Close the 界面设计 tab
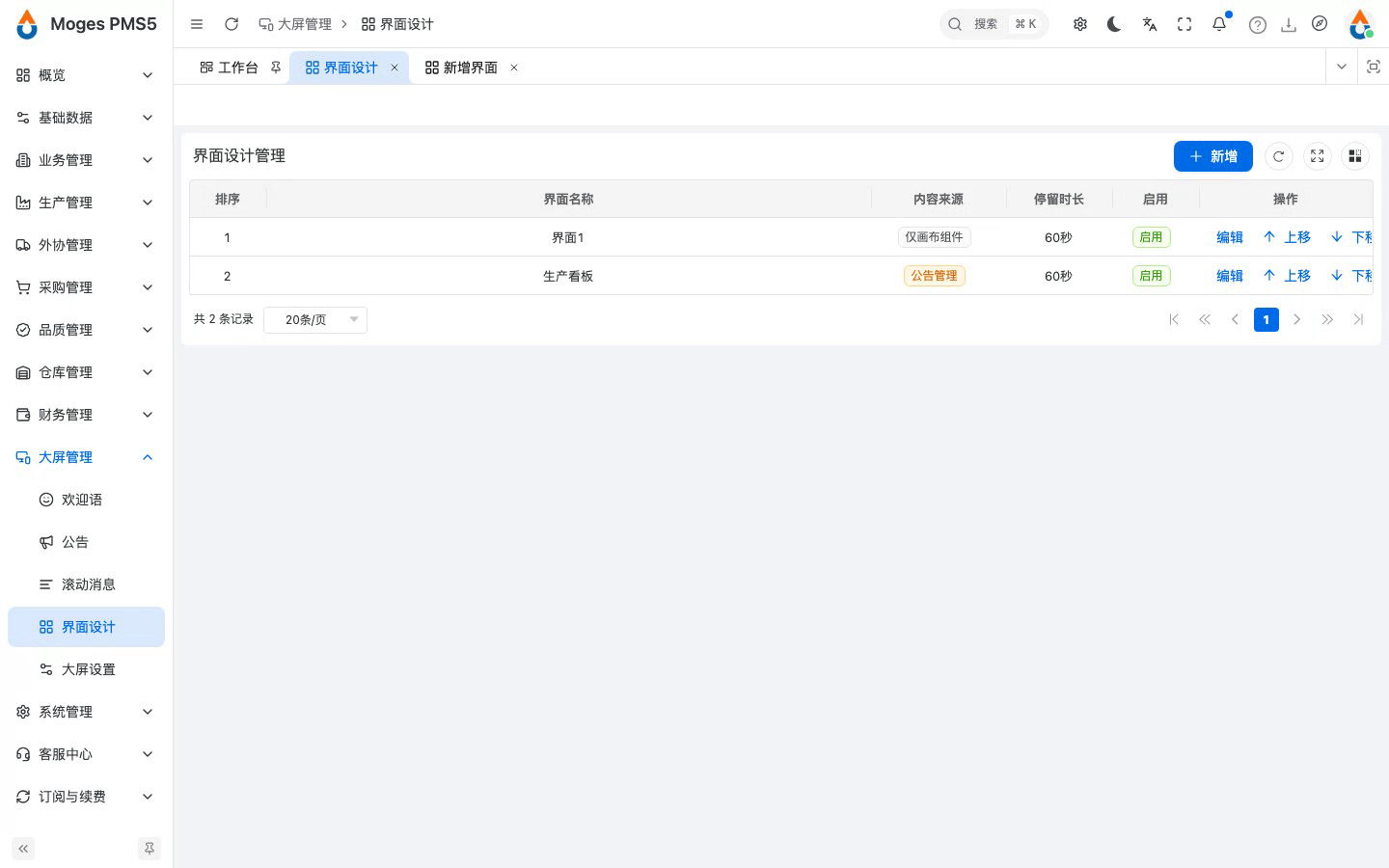1389x868 pixels. pos(395,68)
